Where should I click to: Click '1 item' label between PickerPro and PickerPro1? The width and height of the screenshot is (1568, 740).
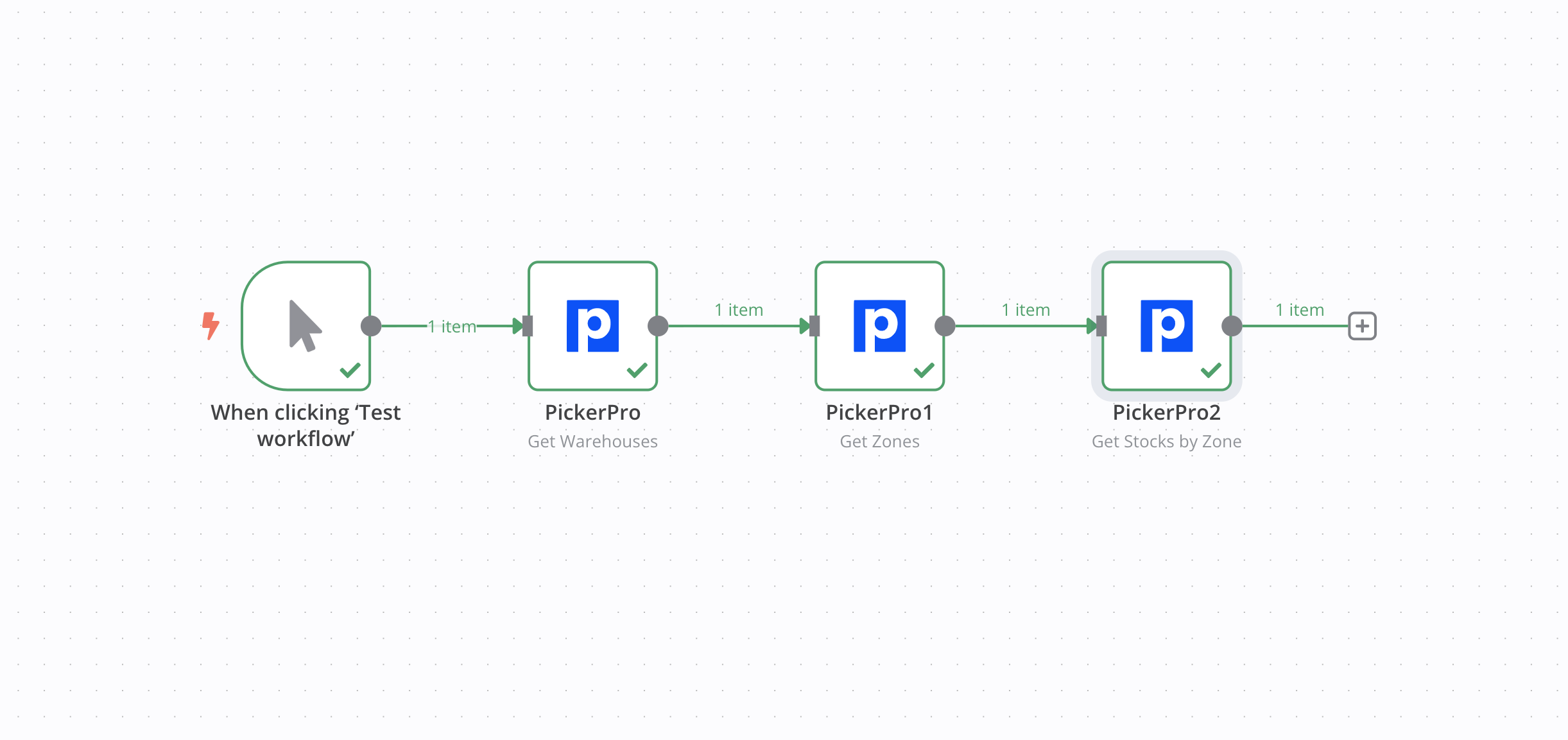[x=739, y=310]
